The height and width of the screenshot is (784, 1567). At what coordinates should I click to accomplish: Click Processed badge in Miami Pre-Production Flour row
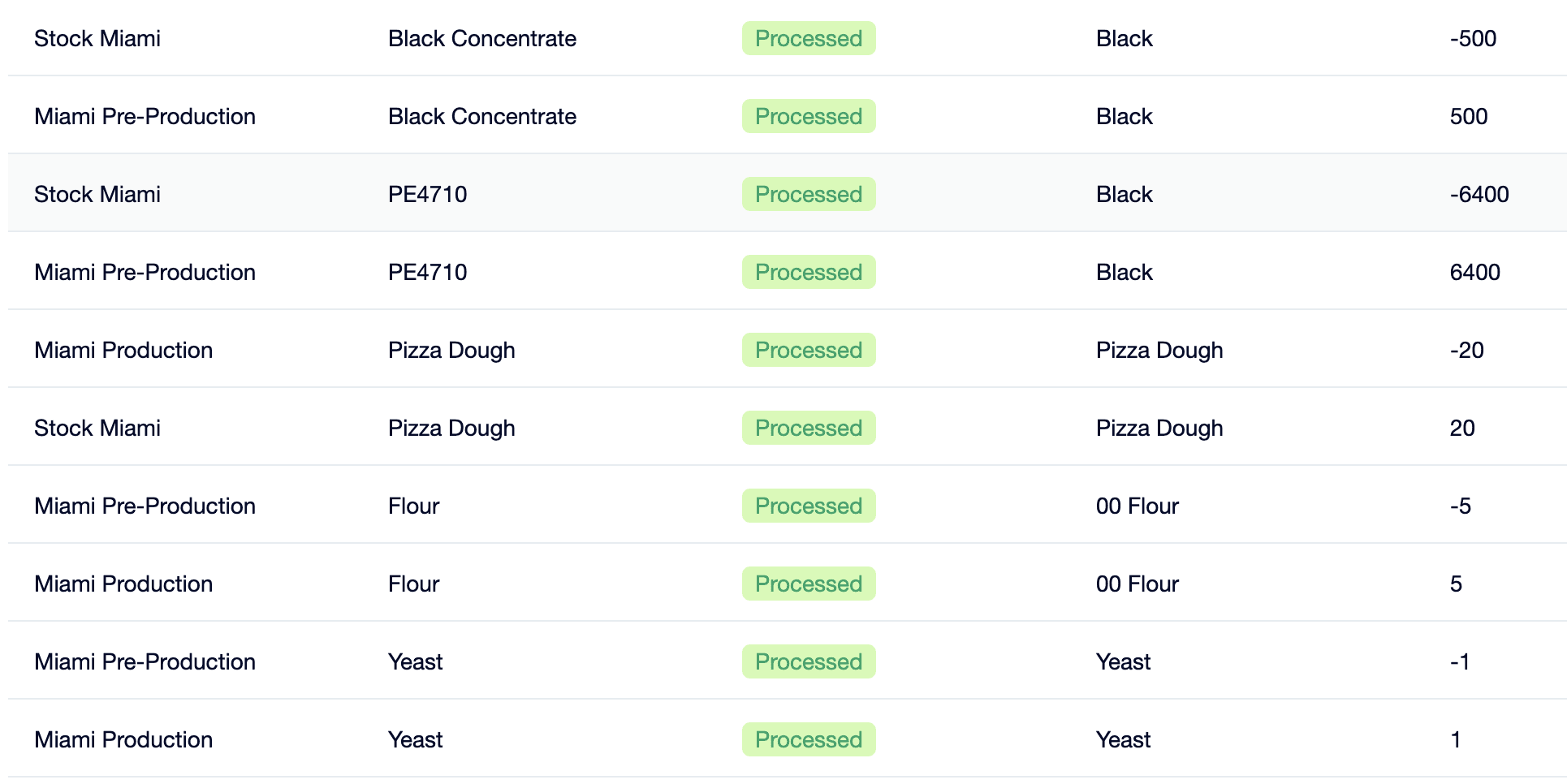[x=809, y=506]
